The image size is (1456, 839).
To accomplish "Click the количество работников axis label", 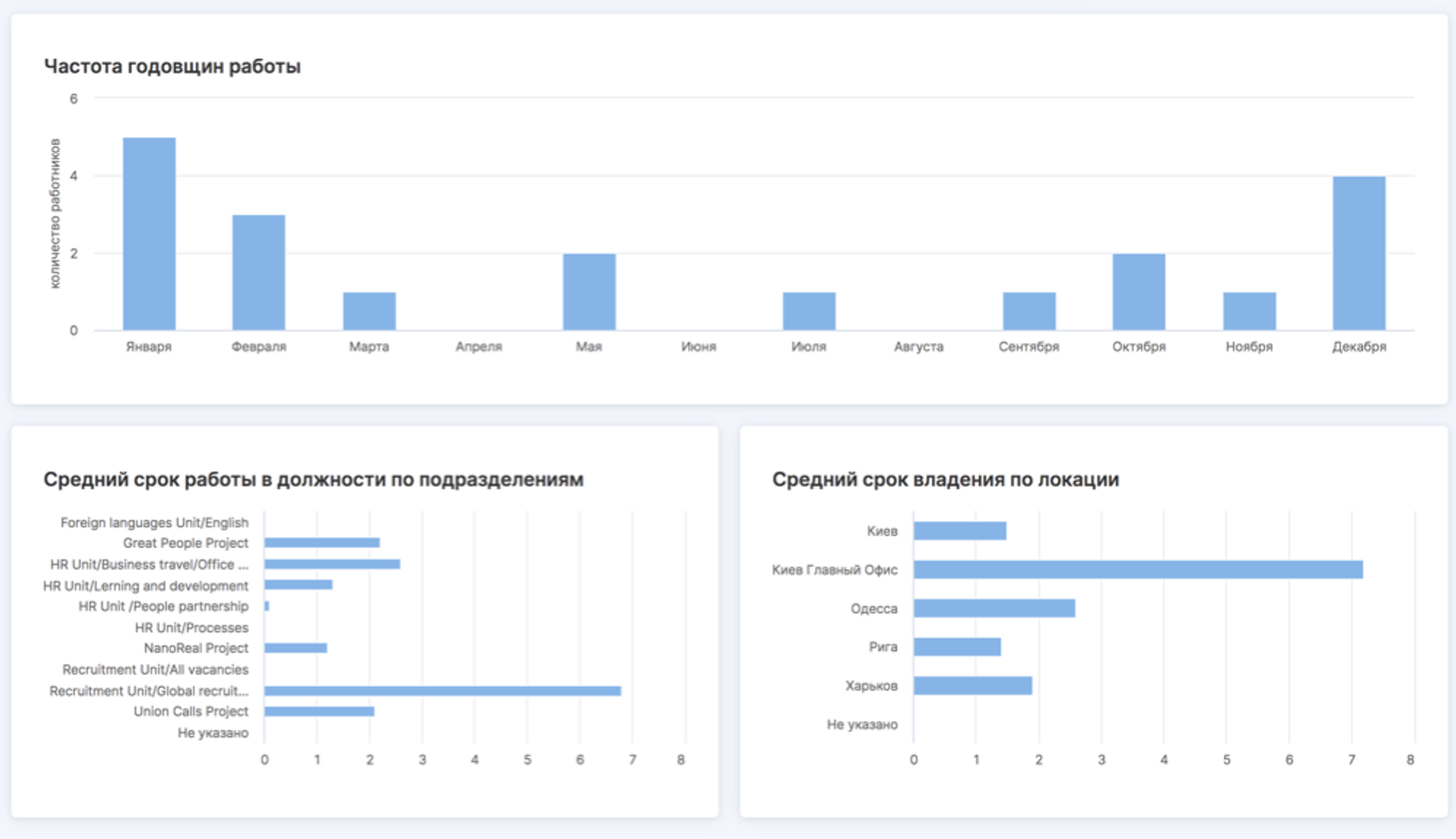I will (x=55, y=213).
